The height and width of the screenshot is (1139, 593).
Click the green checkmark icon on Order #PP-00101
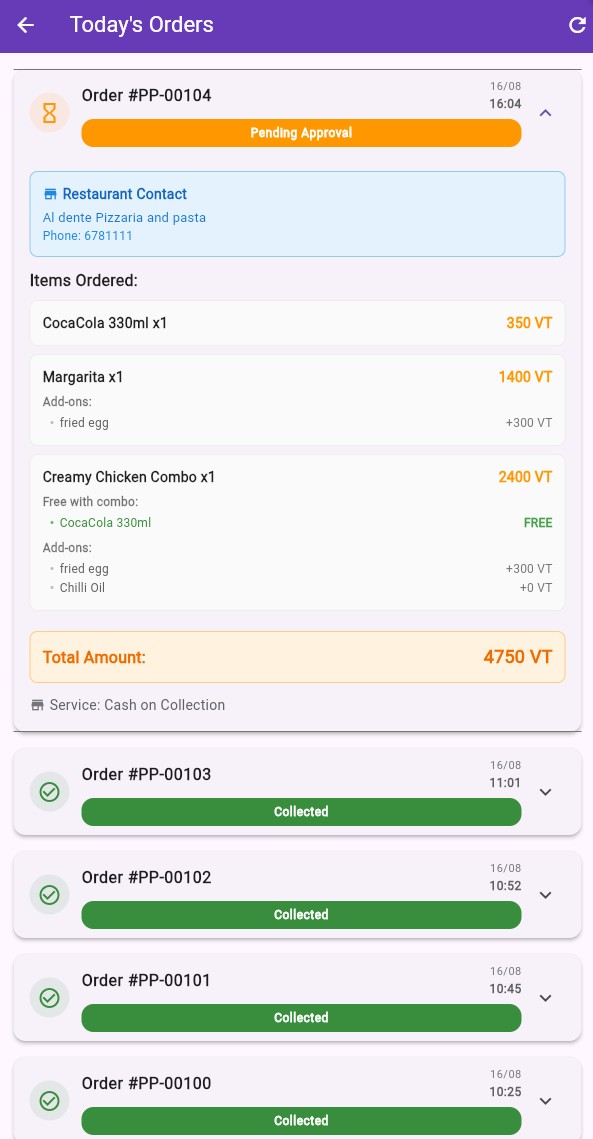[x=49, y=997]
